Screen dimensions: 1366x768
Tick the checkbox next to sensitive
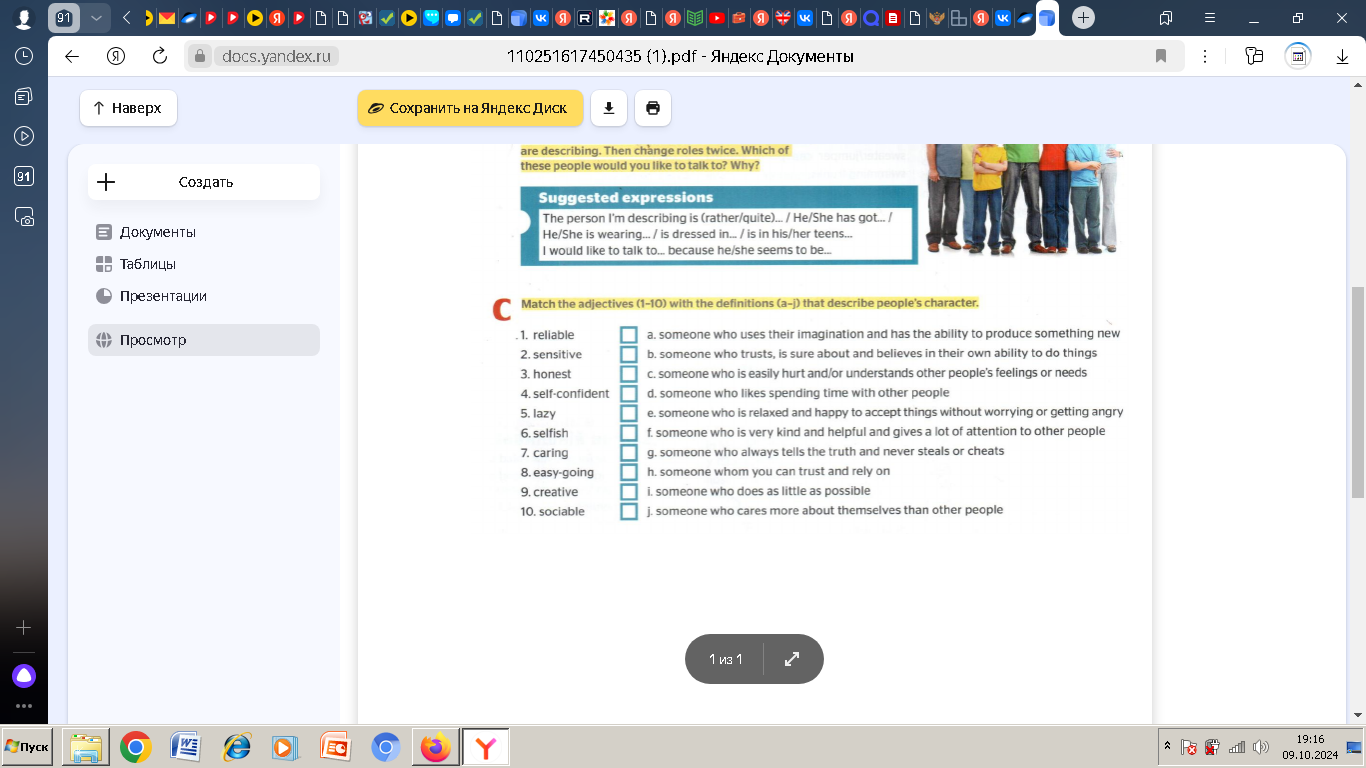tap(629, 354)
